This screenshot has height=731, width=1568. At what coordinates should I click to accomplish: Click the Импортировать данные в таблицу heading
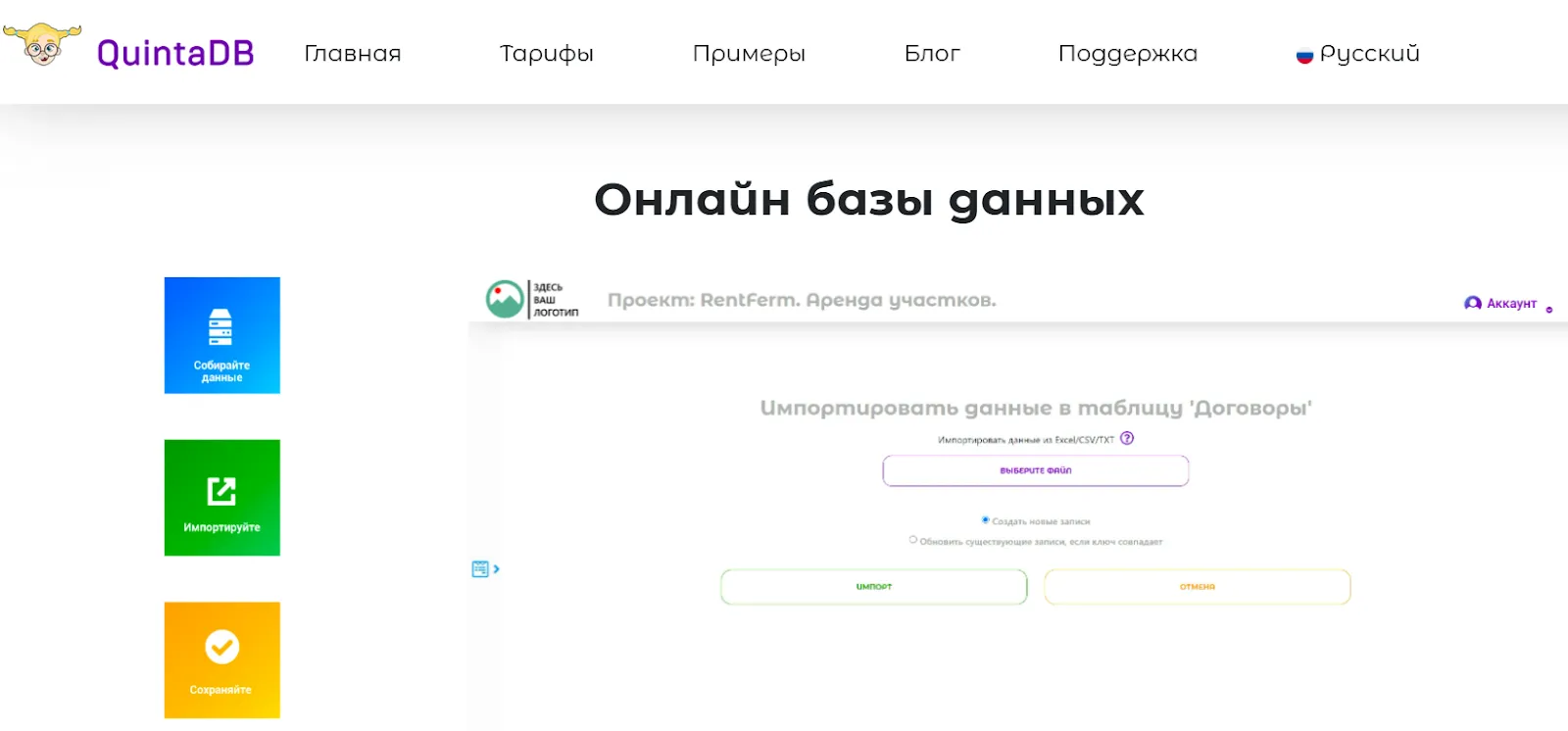click(x=1036, y=408)
